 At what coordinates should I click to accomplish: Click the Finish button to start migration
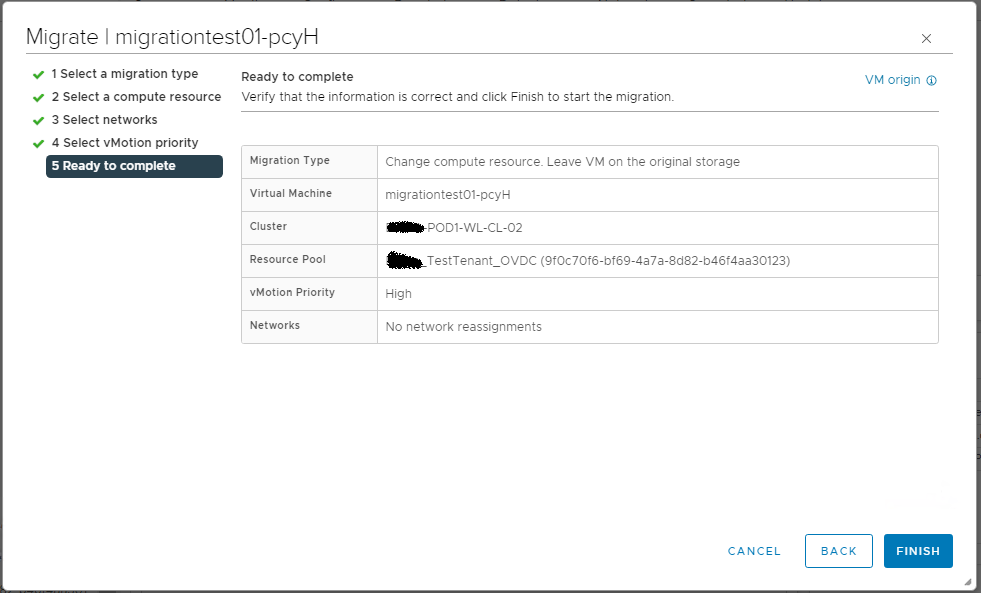click(x=918, y=551)
